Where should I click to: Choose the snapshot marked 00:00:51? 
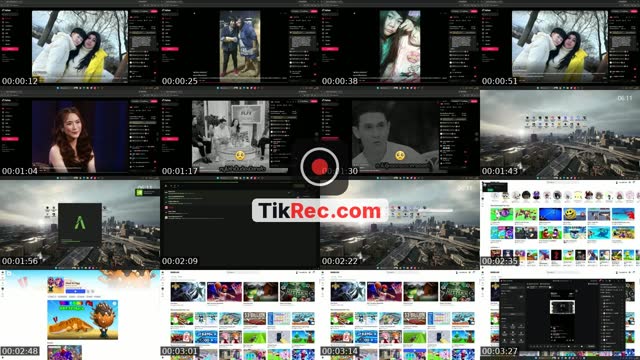click(560, 45)
